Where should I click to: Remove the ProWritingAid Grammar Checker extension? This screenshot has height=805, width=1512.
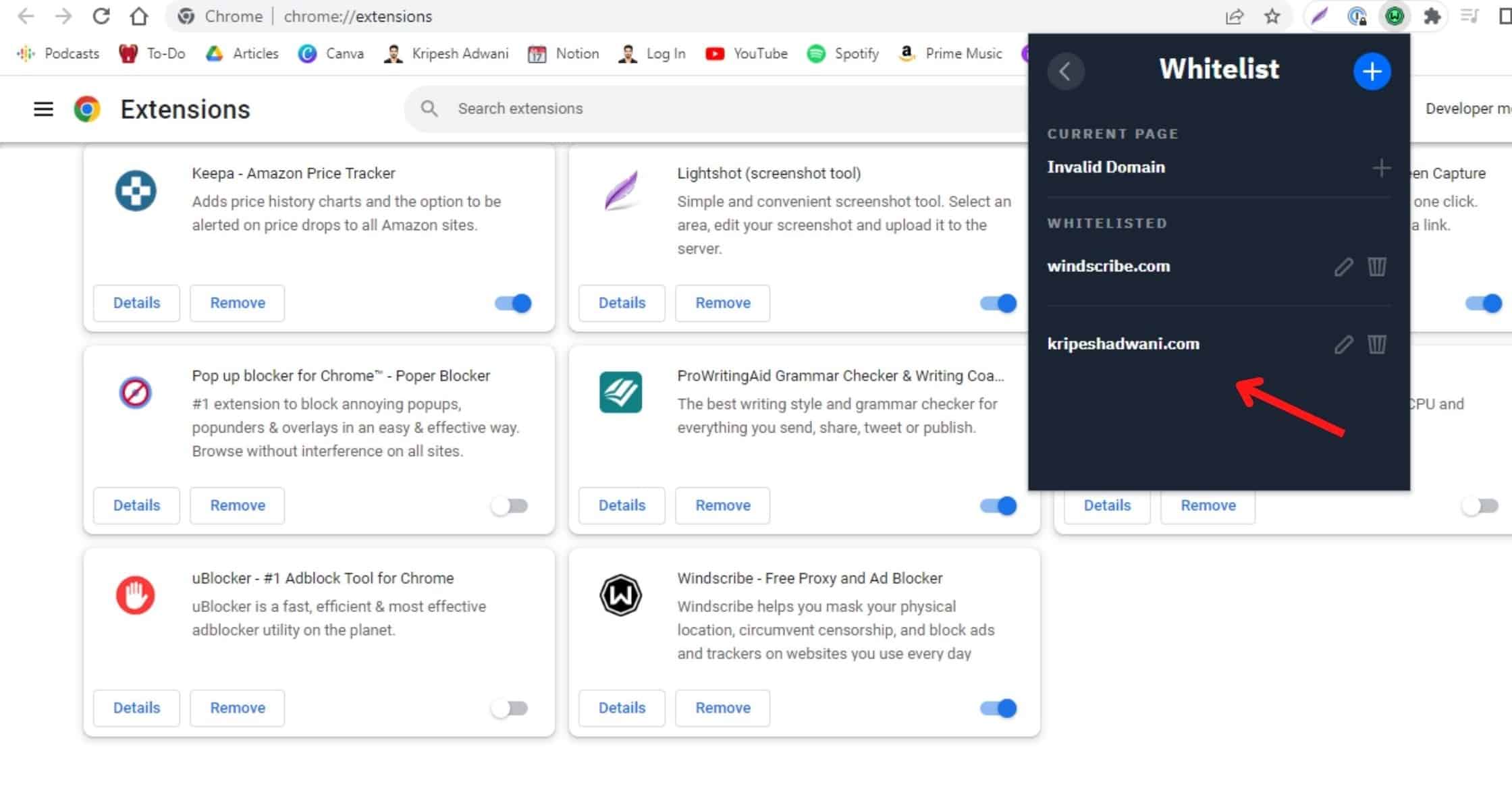[x=722, y=505]
